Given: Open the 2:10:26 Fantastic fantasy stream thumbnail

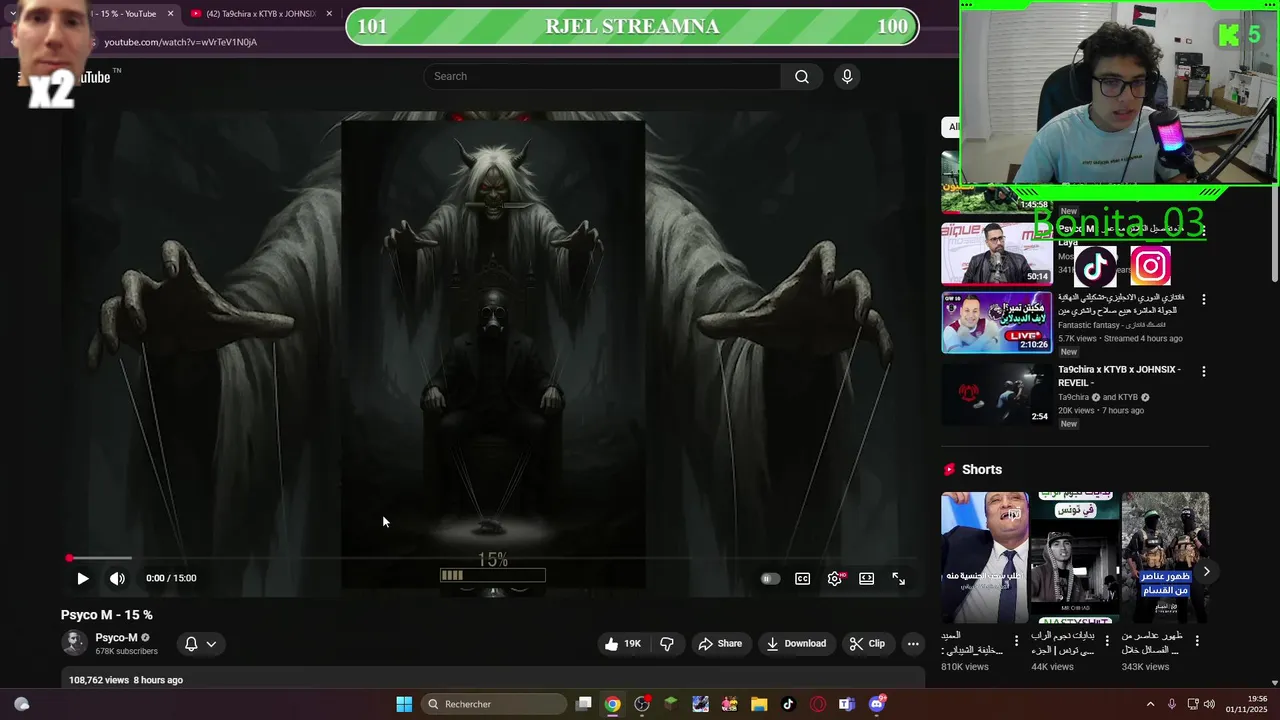Looking at the screenshot, I should point(997,322).
